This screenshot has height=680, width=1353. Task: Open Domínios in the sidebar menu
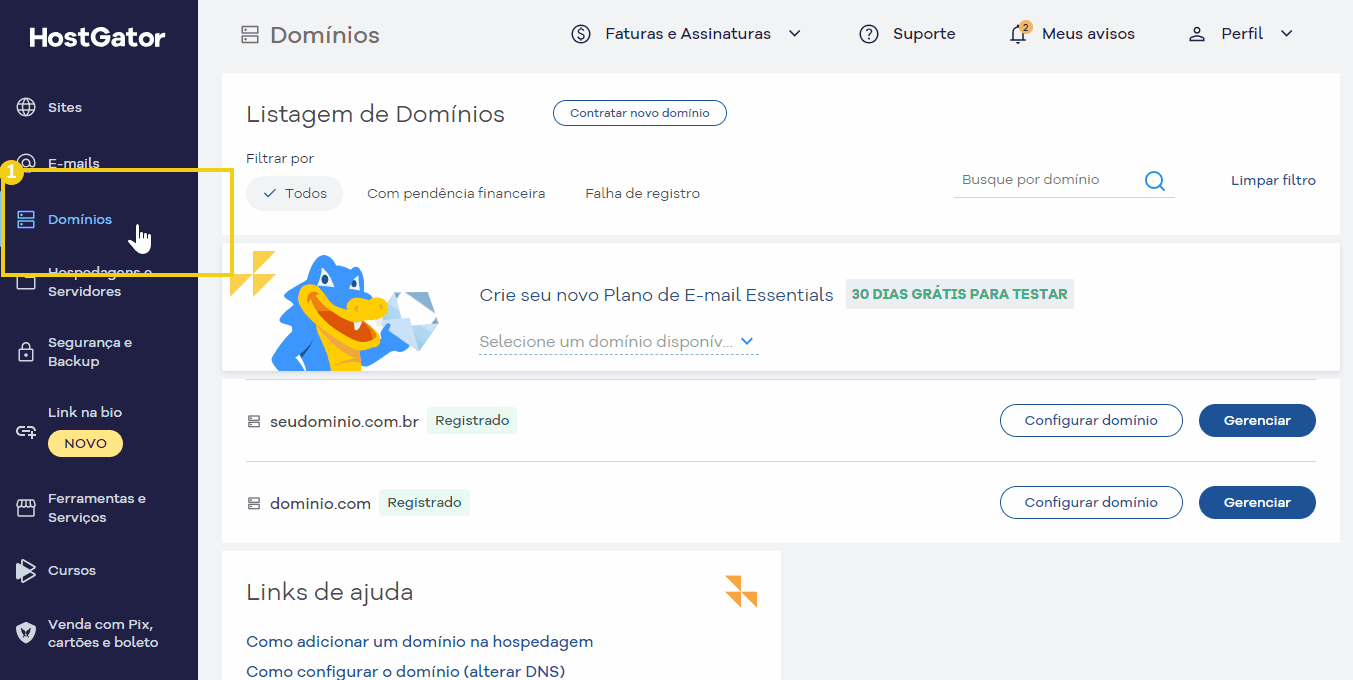80,219
